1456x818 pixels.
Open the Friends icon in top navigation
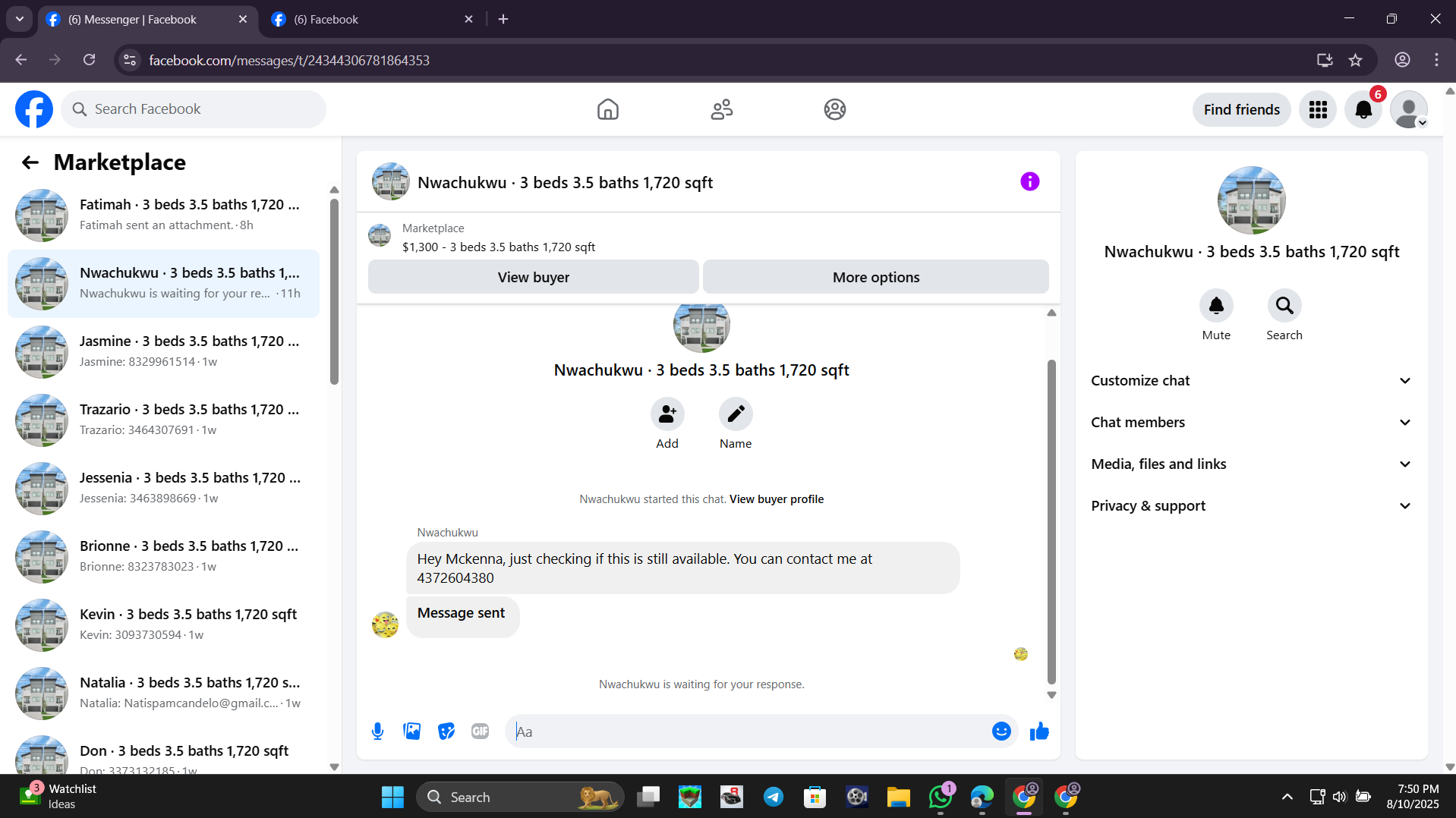pyautogui.click(x=721, y=109)
